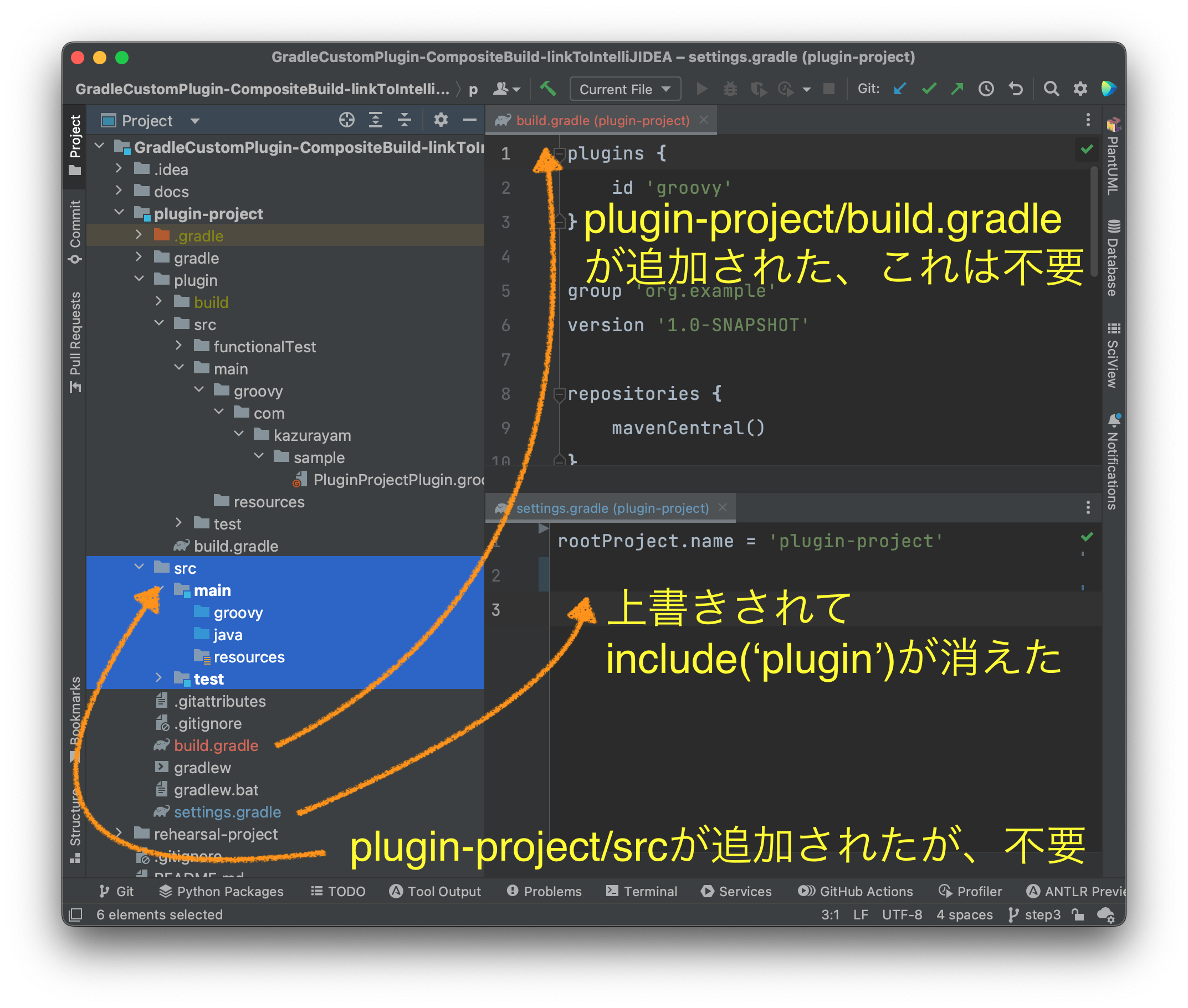Open lower editor tab options three-dots menu

click(1088, 507)
